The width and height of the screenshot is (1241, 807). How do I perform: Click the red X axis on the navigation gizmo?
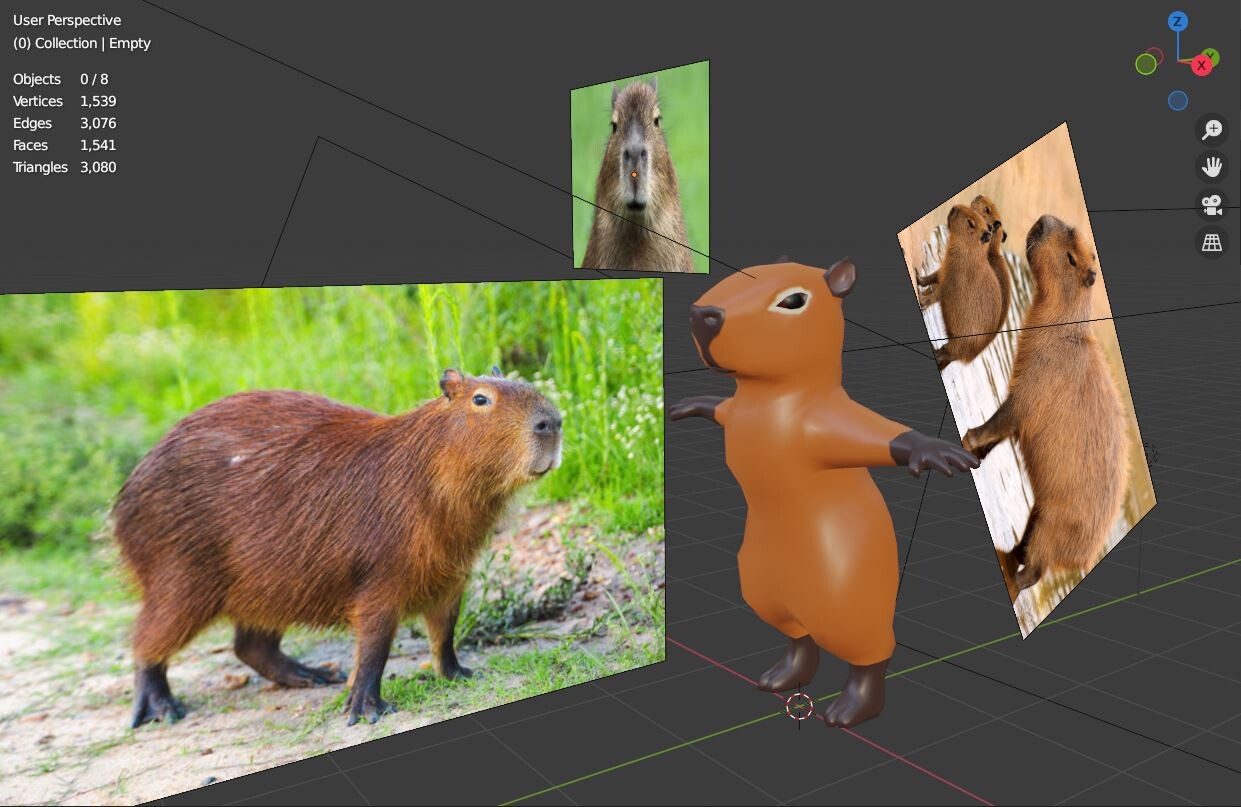tap(1201, 65)
